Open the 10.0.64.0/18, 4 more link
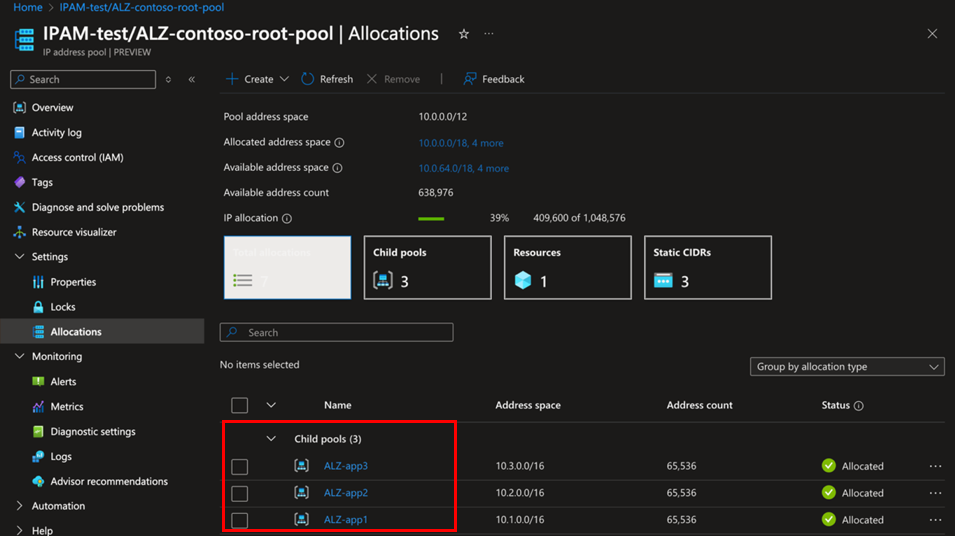The width and height of the screenshot is (955, 536). pyautogui.click(x=463, y=168)
